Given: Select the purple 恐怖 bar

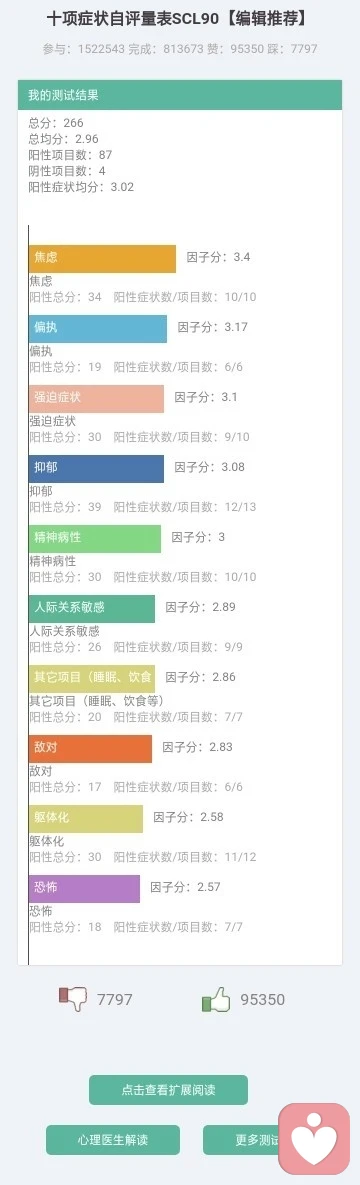Looking at the screenshot, I should pos(84,889).
